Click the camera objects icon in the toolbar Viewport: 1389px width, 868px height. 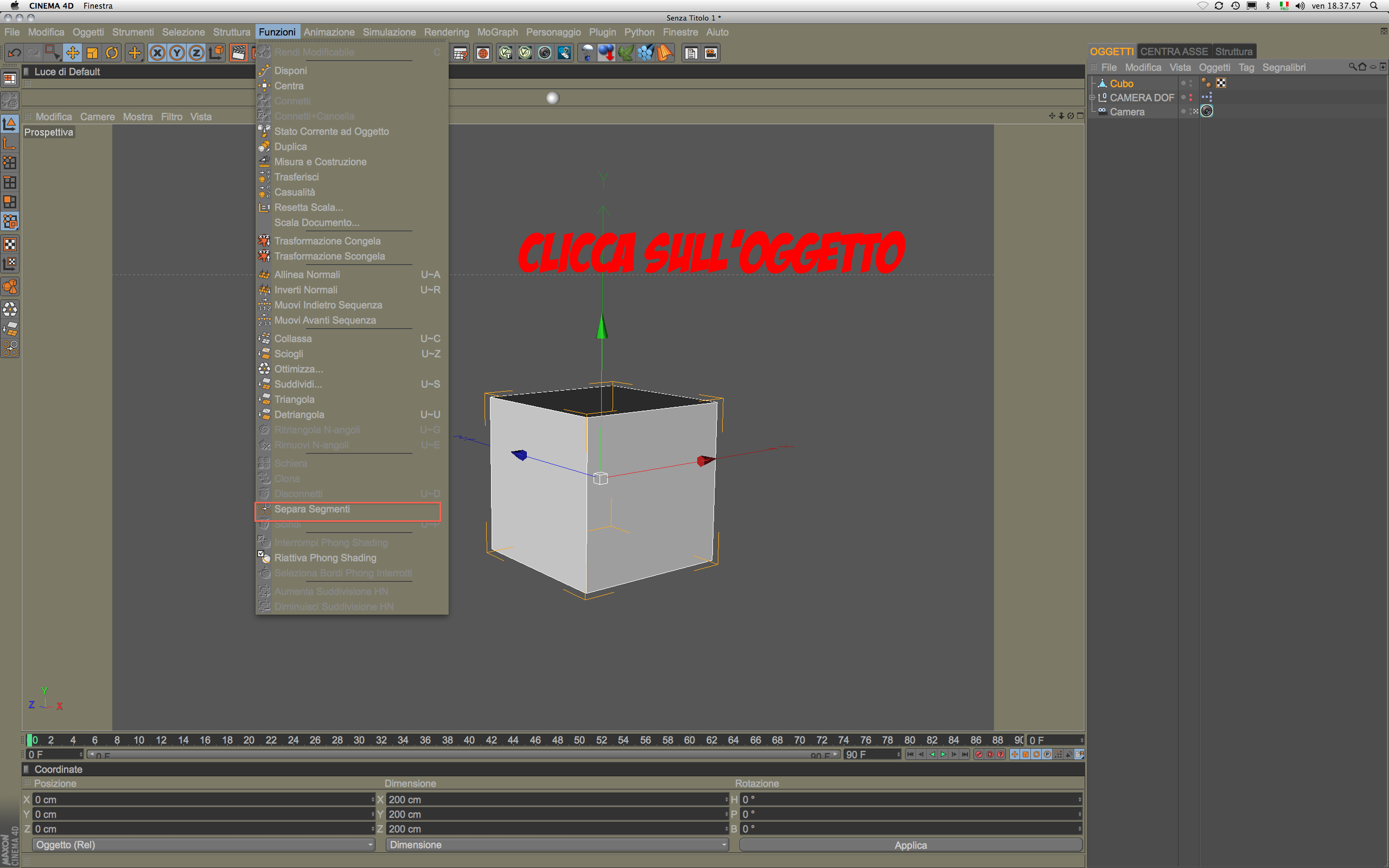tap(711, 53)
